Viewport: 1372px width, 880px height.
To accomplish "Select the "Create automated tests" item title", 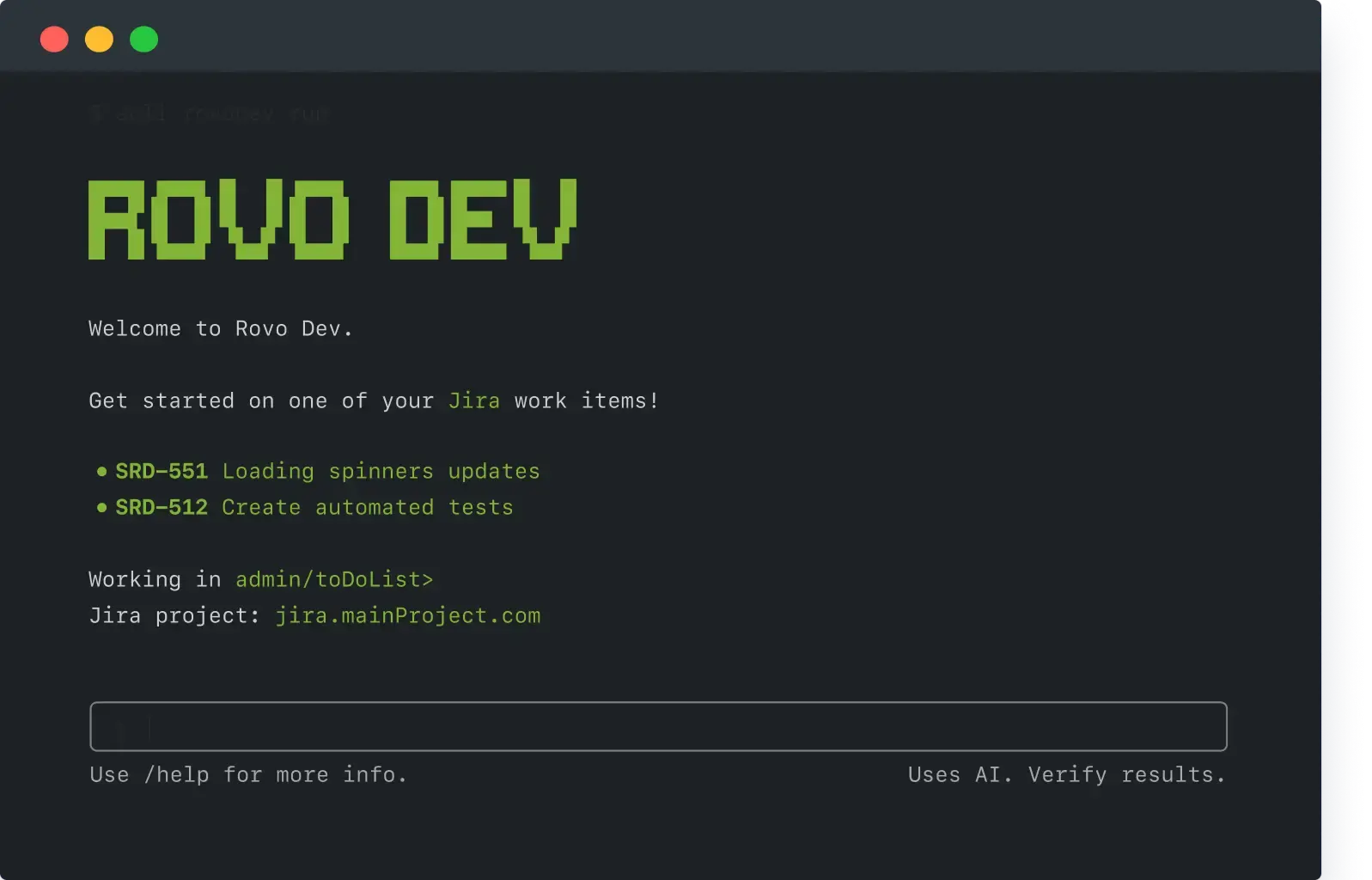I will point(367,507).
